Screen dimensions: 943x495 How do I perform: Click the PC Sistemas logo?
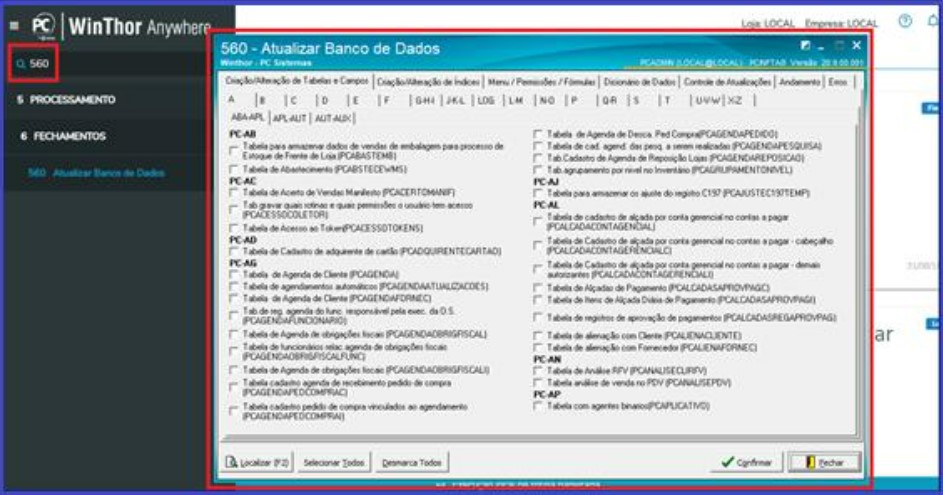click(43, 27)
